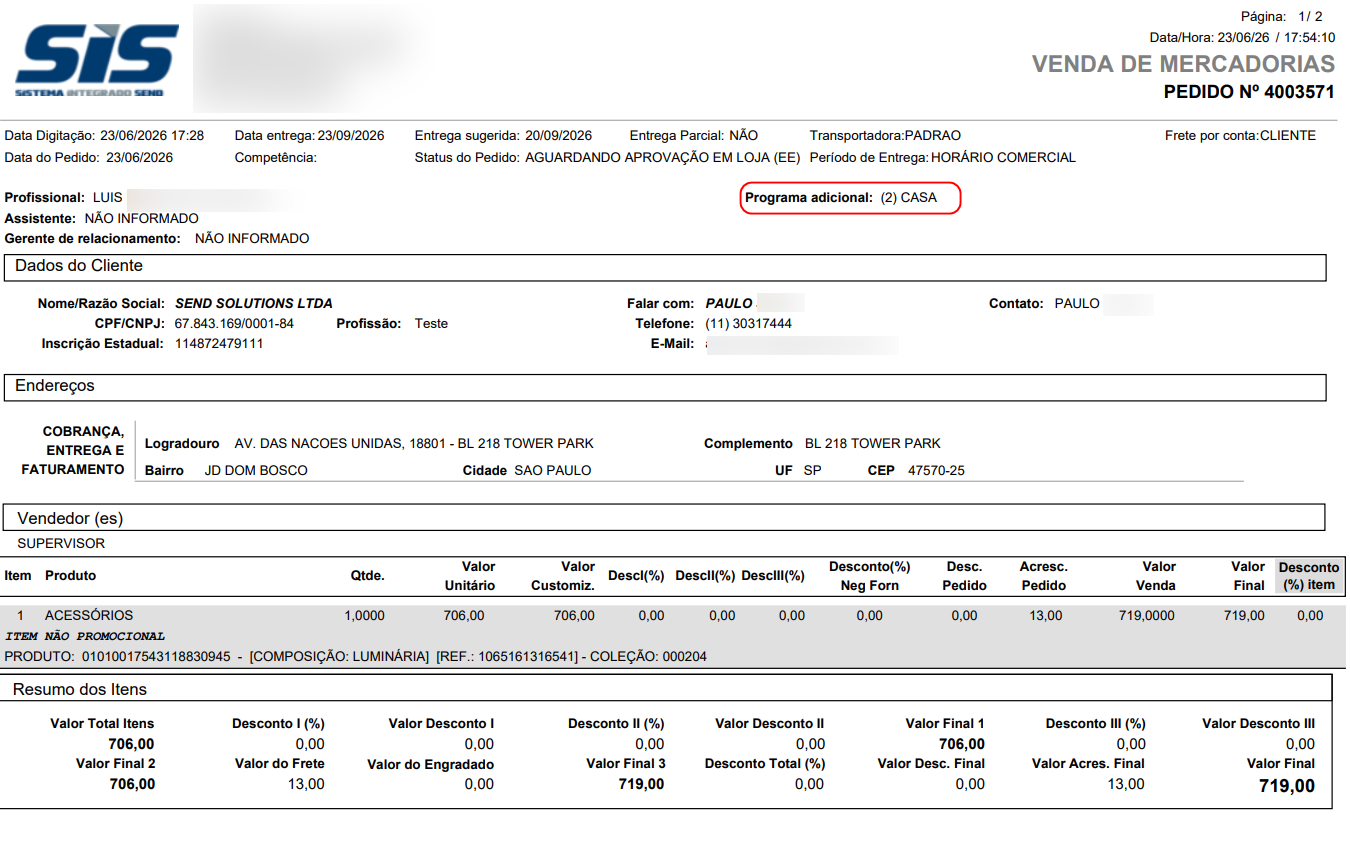Click the PEDIDO Nº 4003571 heading
1350x841 pixels.
[x=1249, y=92]
